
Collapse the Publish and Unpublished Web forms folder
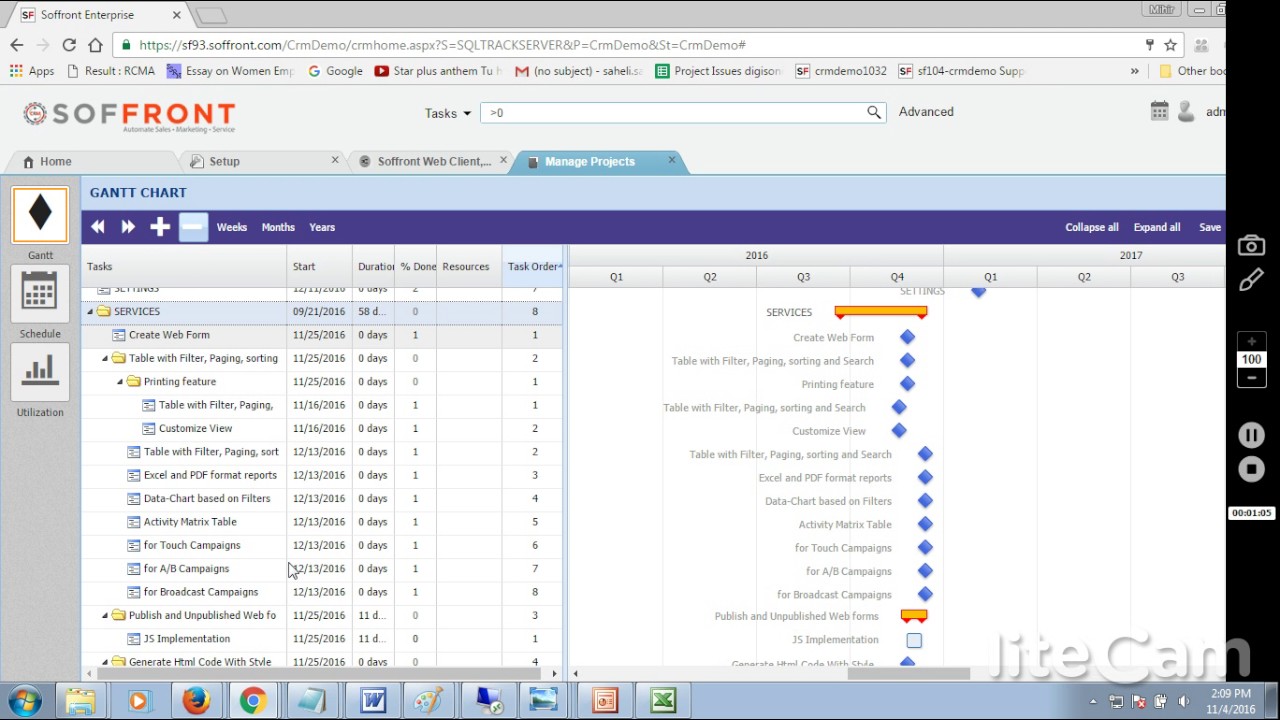pyautogui.click(x=105, y=616)
